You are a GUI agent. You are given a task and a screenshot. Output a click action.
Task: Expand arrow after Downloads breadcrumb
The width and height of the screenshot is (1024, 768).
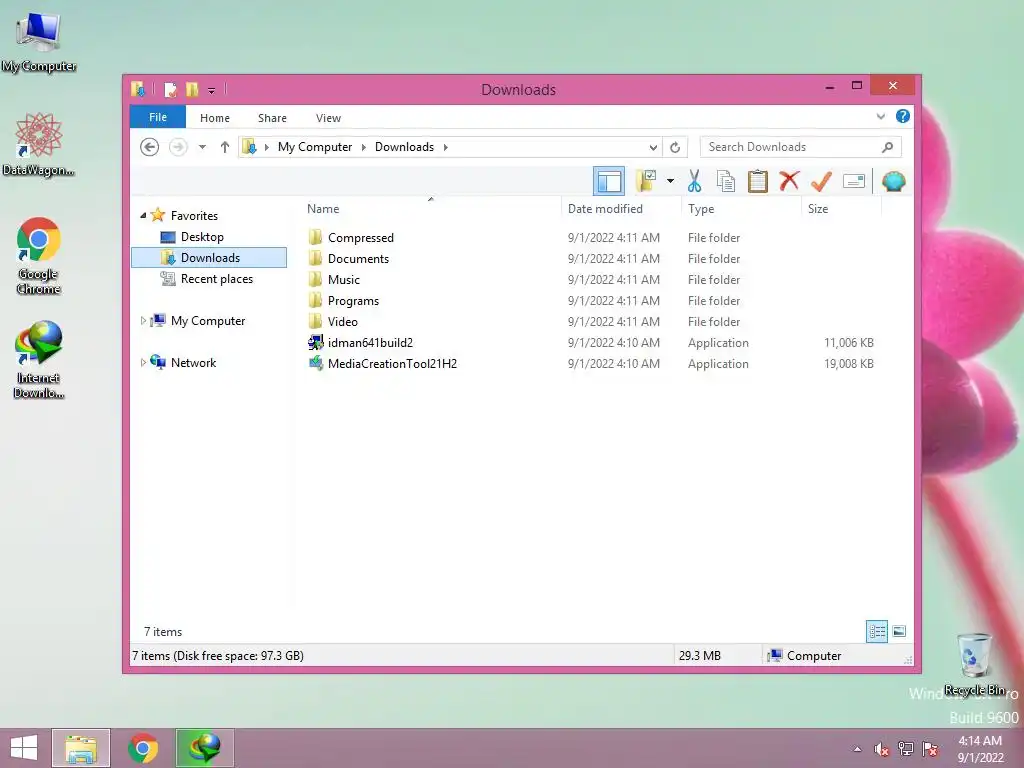[446, 147]
